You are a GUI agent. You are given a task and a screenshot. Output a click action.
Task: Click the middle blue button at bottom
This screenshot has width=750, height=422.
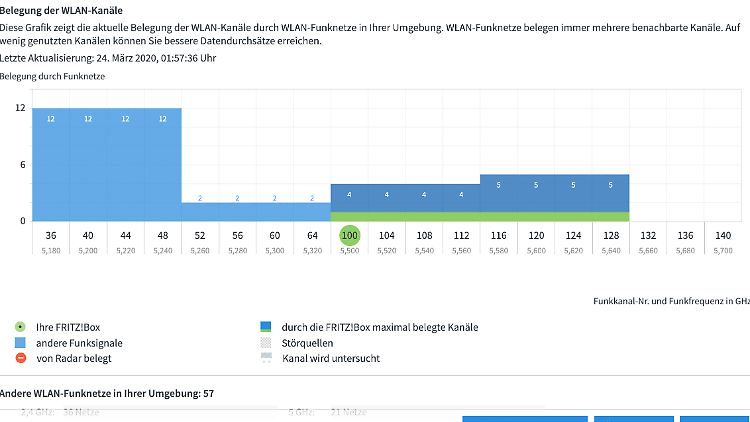pyautogui.click(x=632, y=418)
